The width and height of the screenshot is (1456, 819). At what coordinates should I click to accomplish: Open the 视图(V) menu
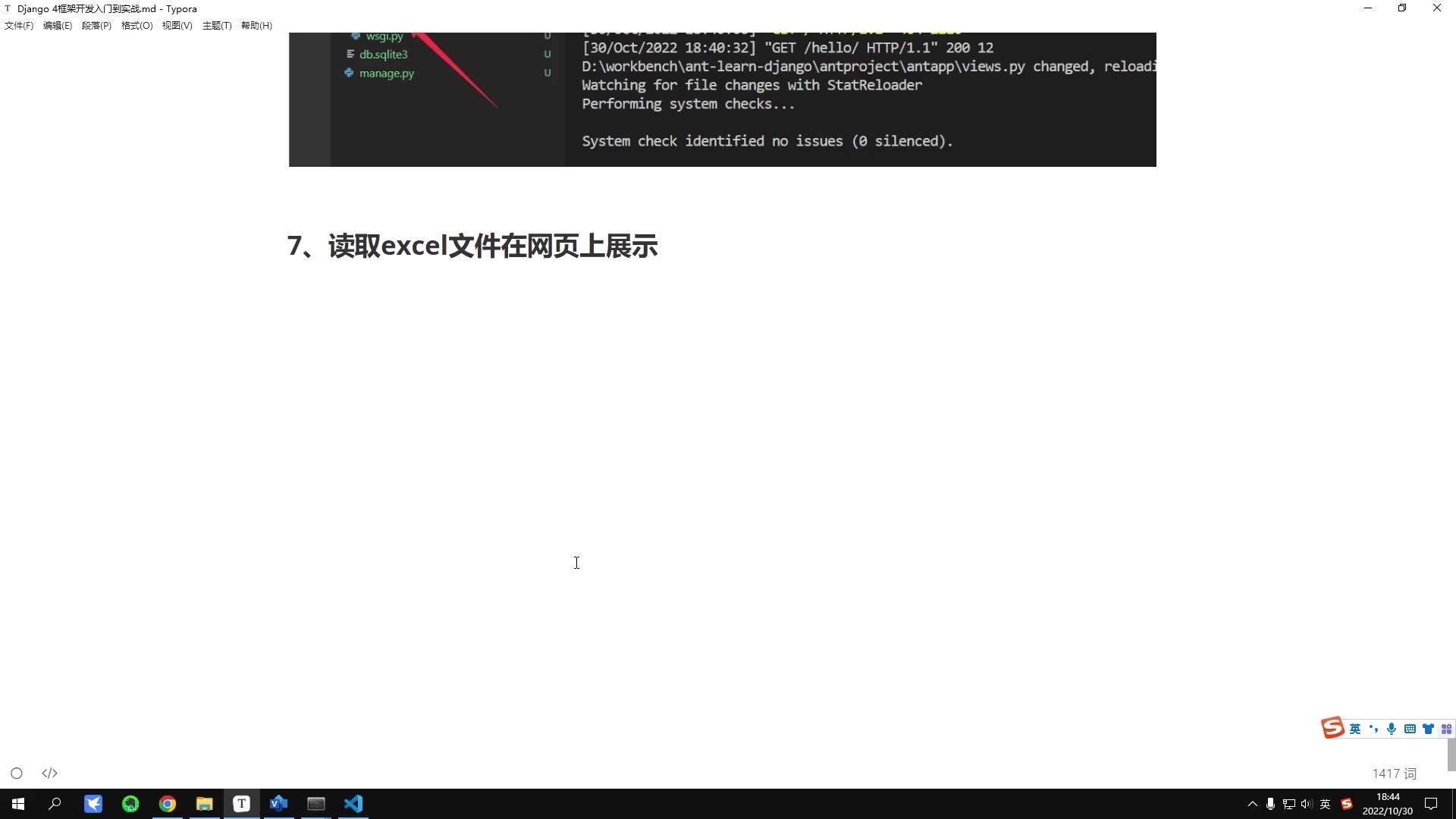tap(177, 25)
